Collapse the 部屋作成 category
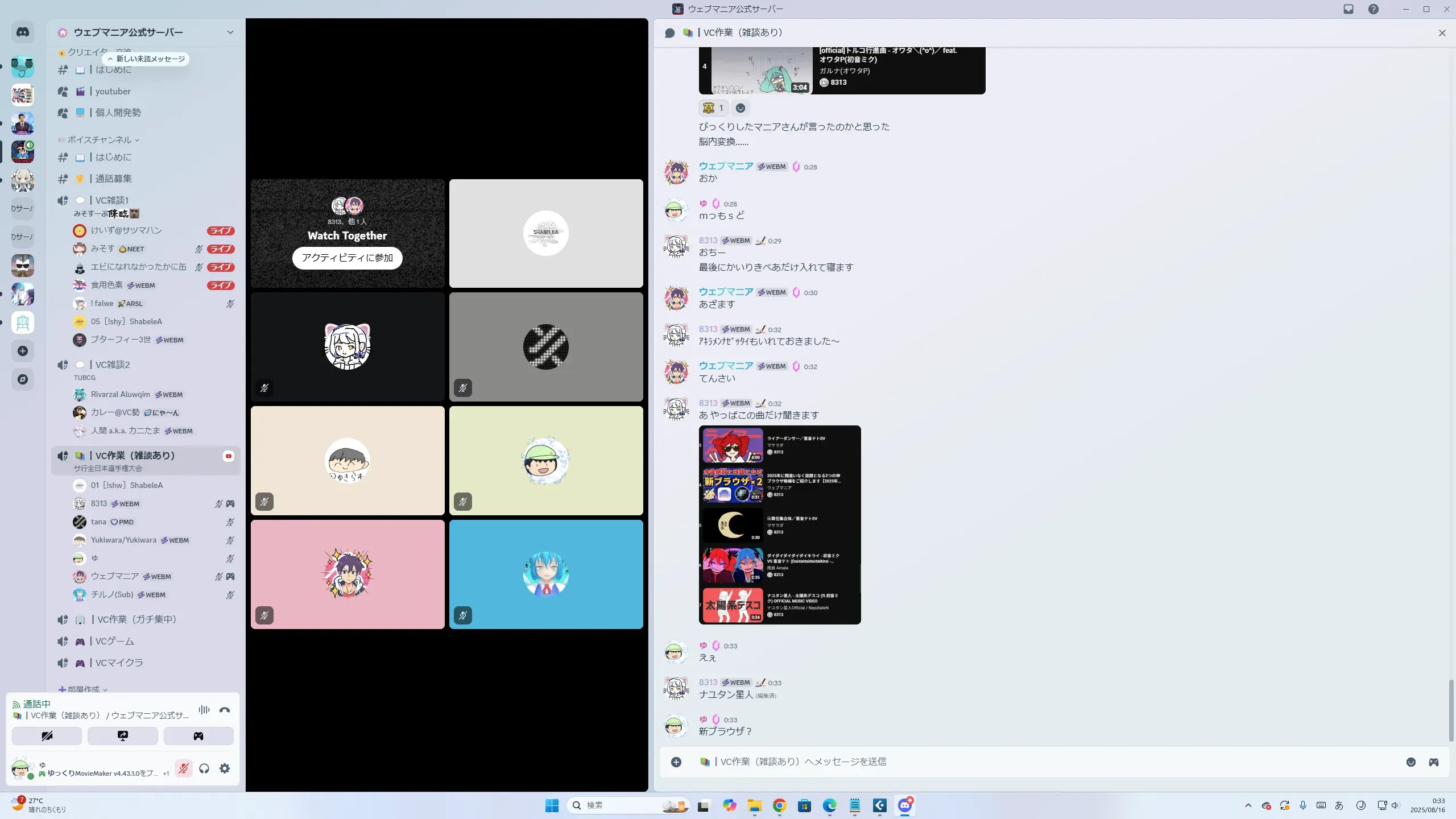 click(x=84, y=689)
